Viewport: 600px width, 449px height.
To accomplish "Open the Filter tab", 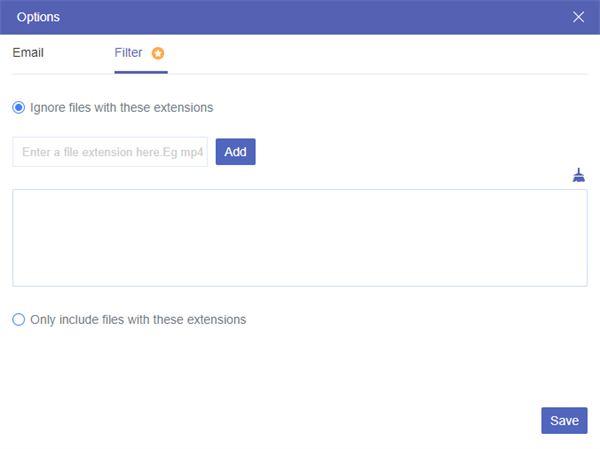I will point(128,53).
